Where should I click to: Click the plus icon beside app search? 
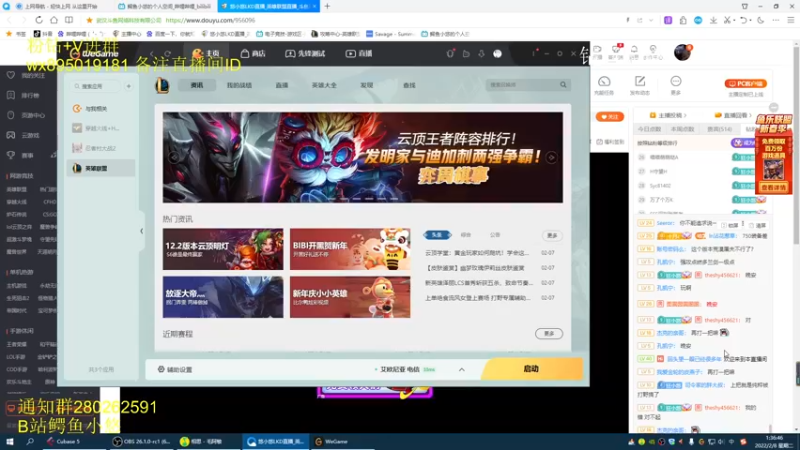(x=129, y=86)
